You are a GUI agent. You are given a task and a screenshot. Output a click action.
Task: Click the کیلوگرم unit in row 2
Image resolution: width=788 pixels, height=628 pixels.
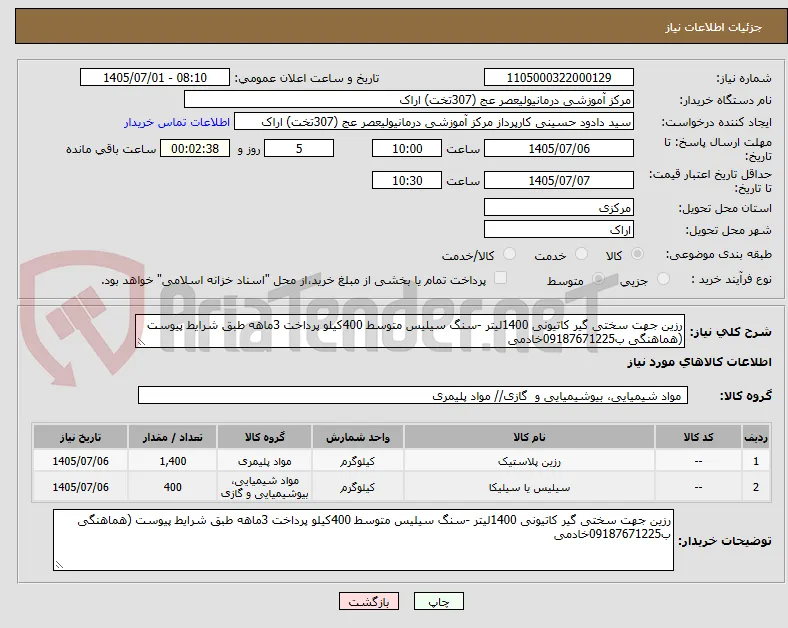[x=357, y=487]
